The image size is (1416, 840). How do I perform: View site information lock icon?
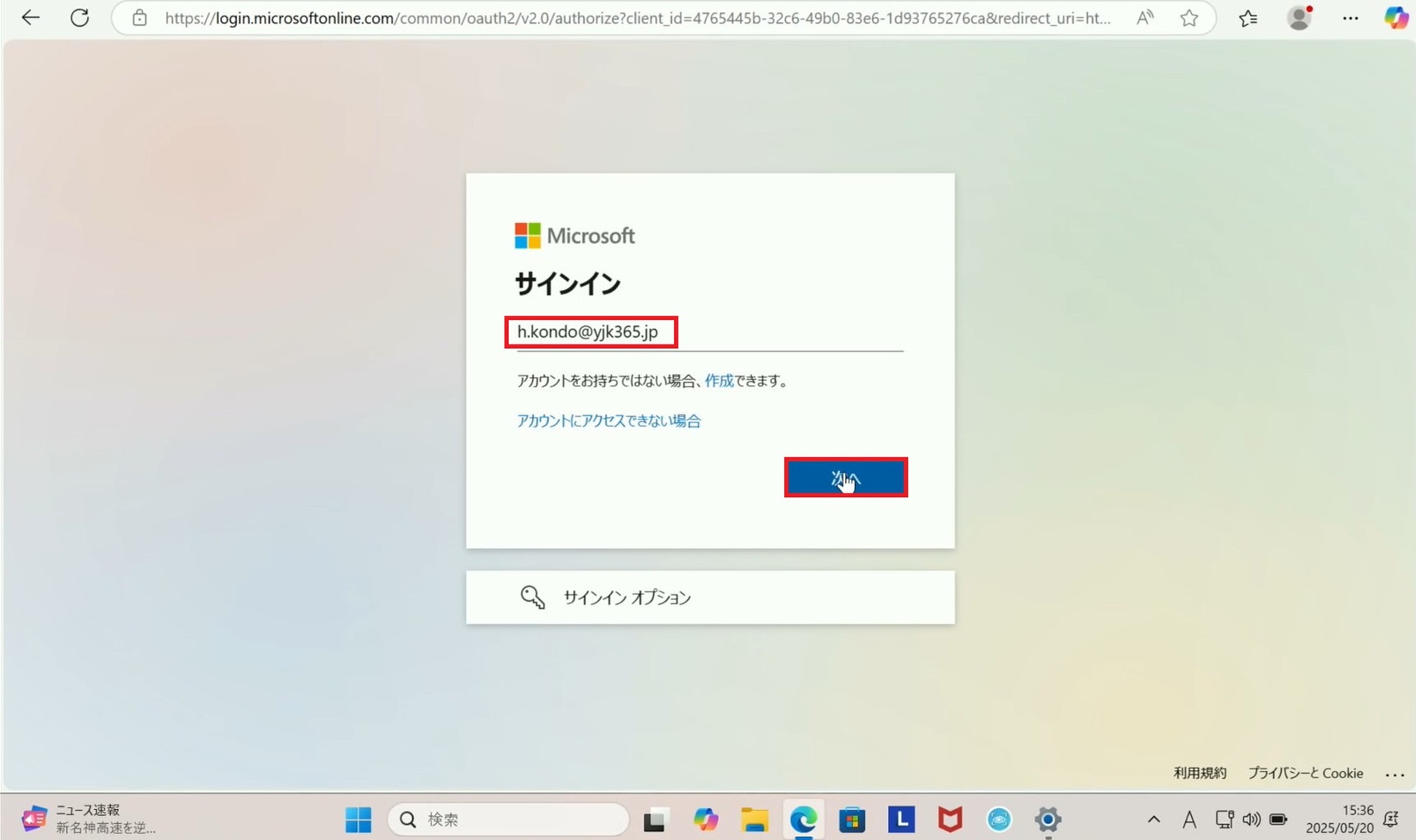[x=139, y=18]
